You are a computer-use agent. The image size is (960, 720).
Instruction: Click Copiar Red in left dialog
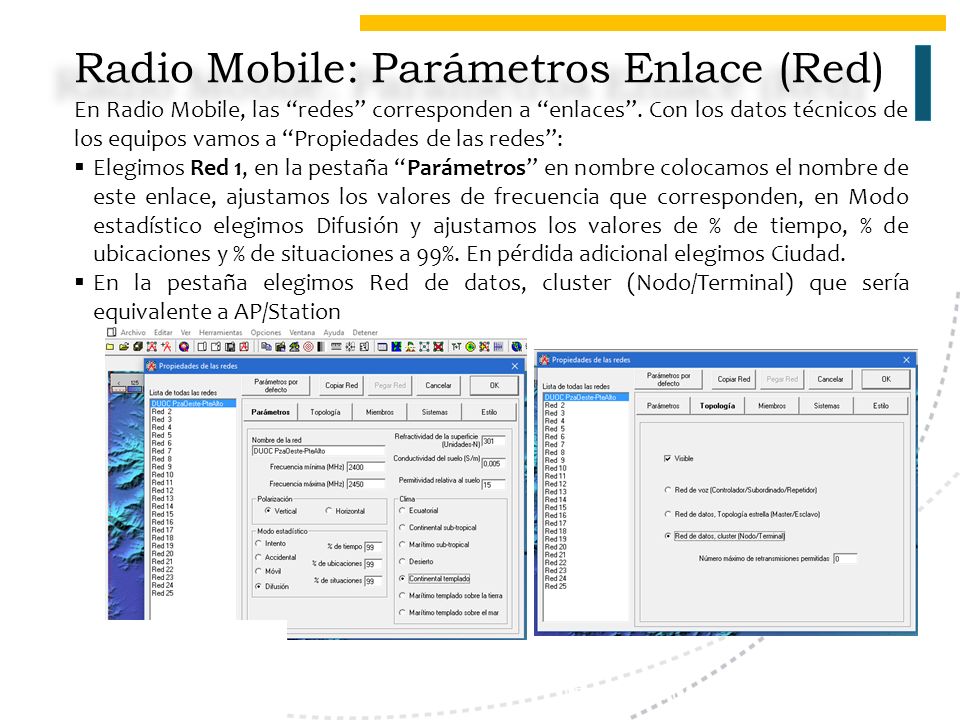(341, 386)
